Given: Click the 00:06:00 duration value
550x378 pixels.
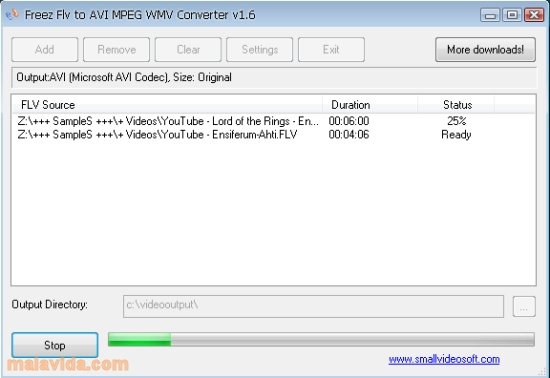Looking at the screenshot, I should 349,121.
